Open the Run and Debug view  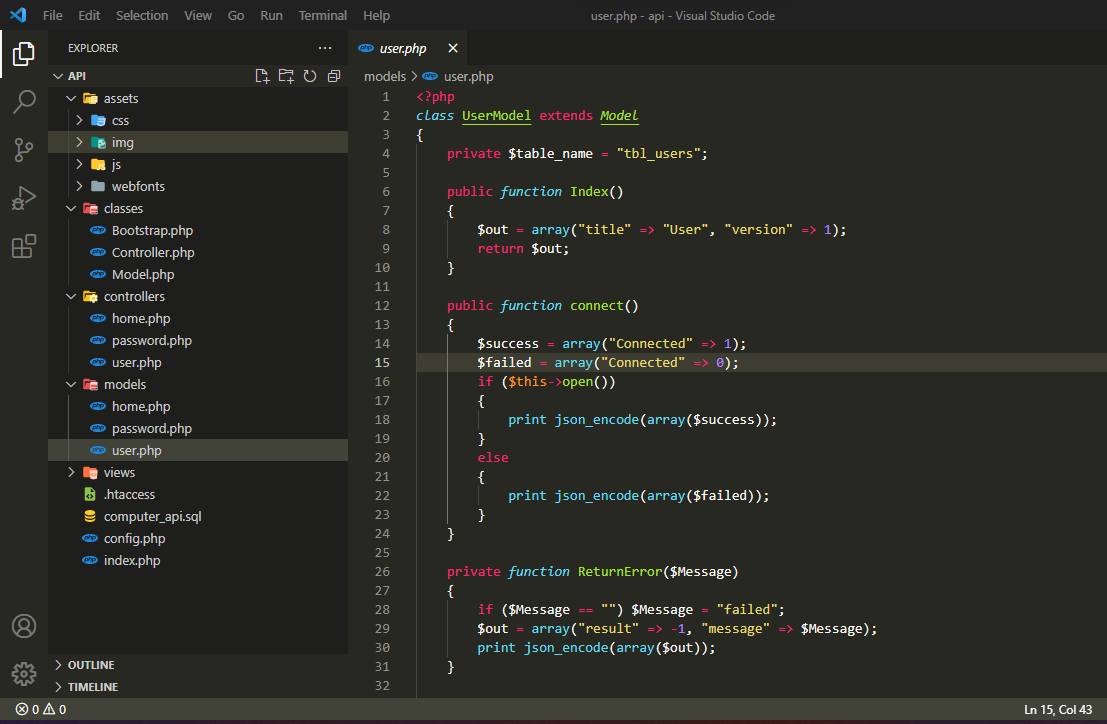[24, 198]
